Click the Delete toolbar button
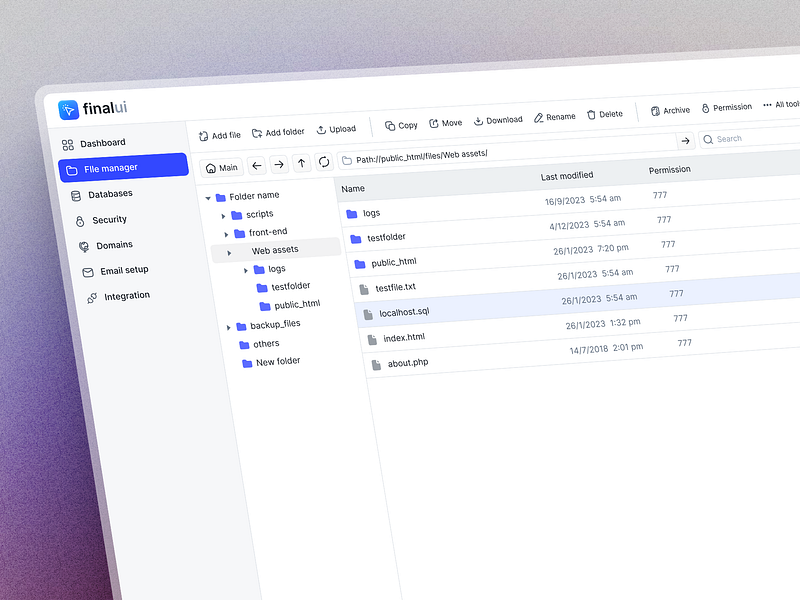 604,114
